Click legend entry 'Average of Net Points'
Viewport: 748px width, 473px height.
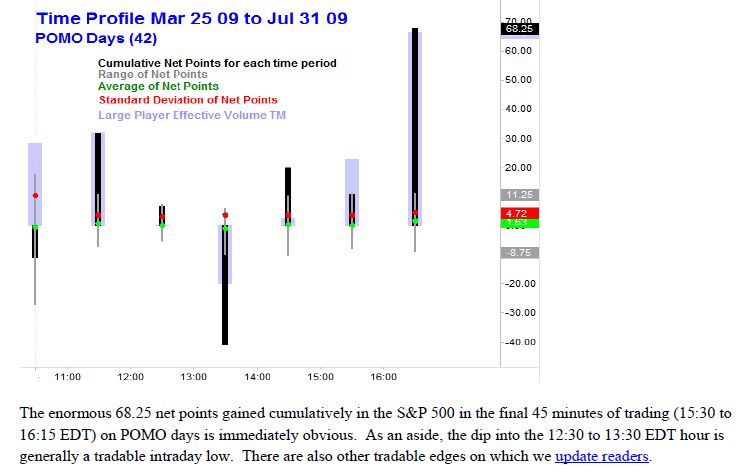(x=158, y=86)
